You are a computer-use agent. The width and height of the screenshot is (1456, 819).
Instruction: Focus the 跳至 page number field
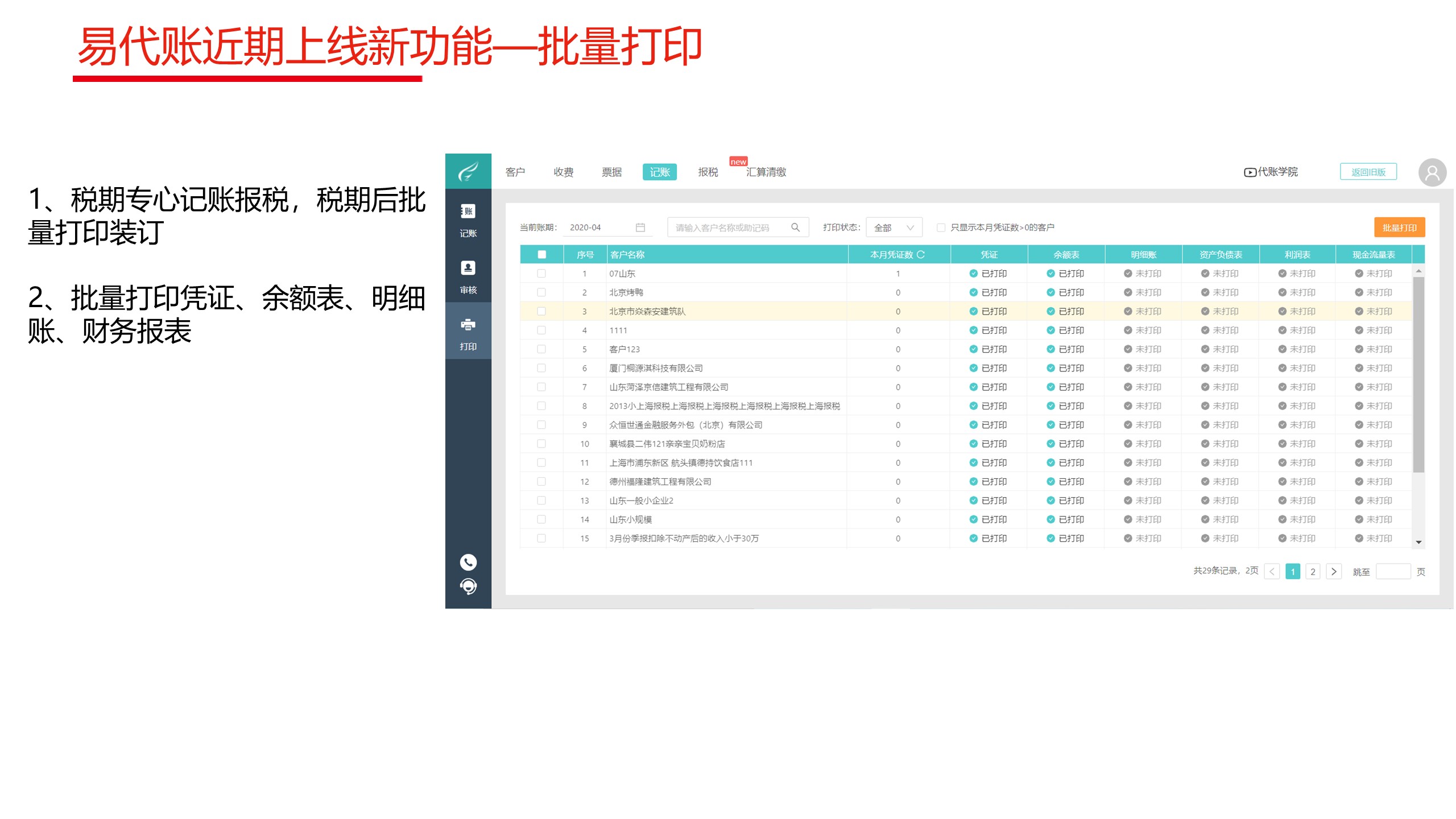point(1393,572)
